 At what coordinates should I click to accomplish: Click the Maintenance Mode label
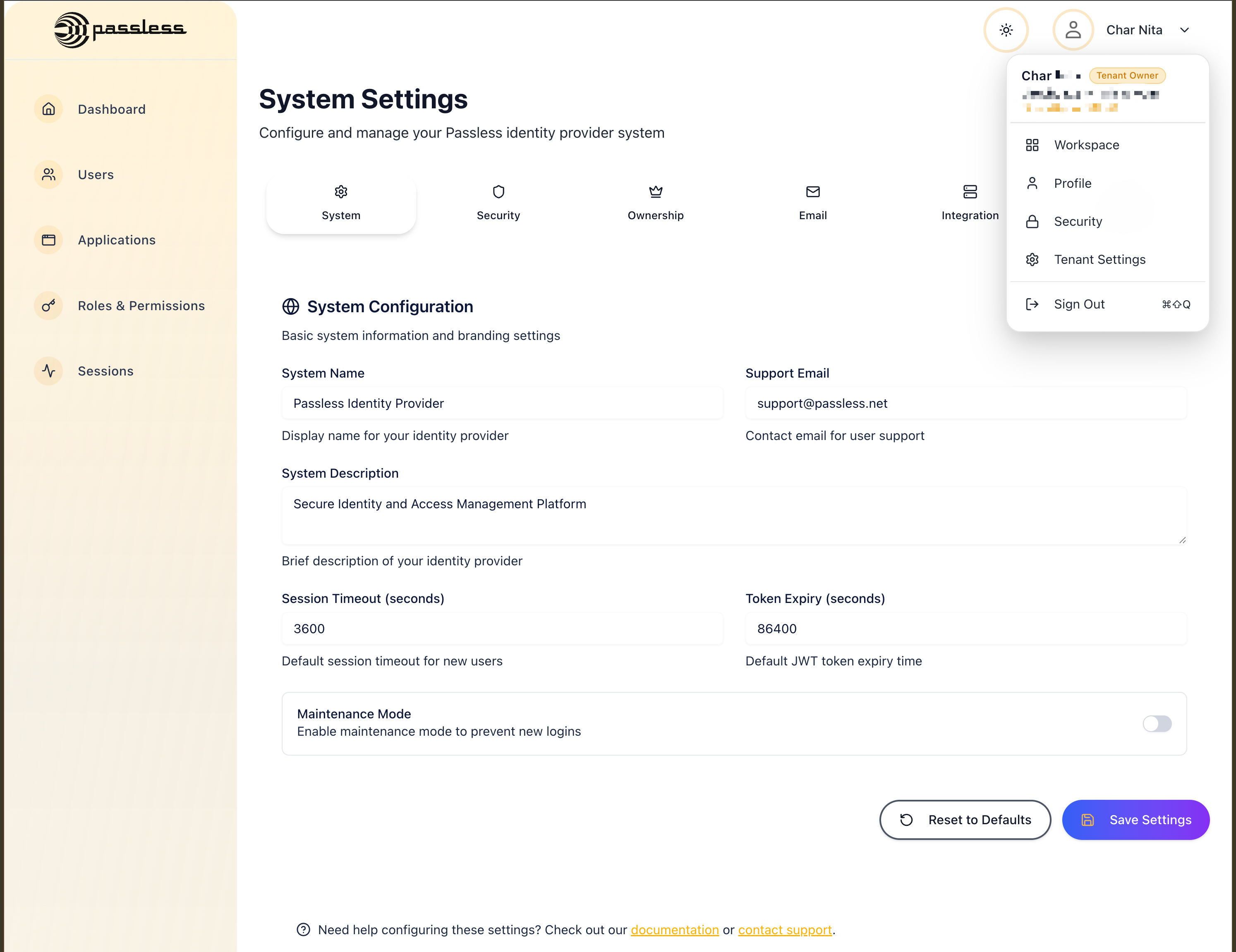tap(354, 714)
